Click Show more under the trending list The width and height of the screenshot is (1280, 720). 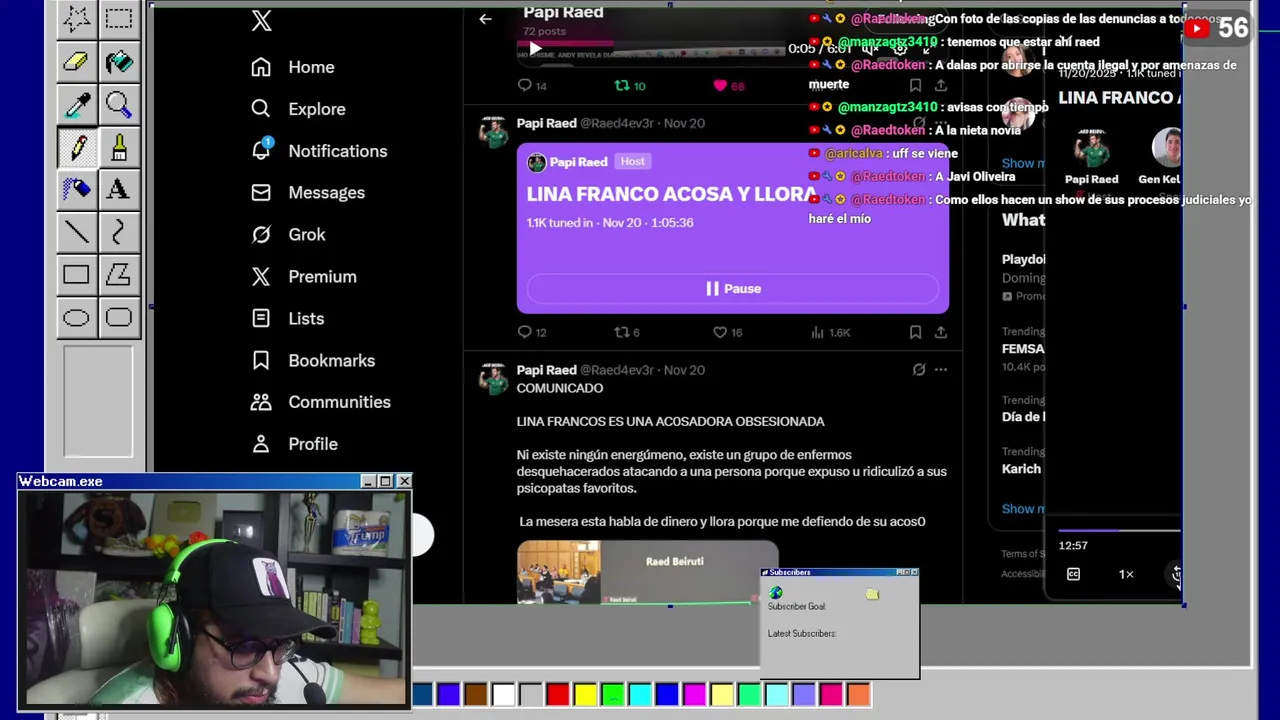[1023, 508]
